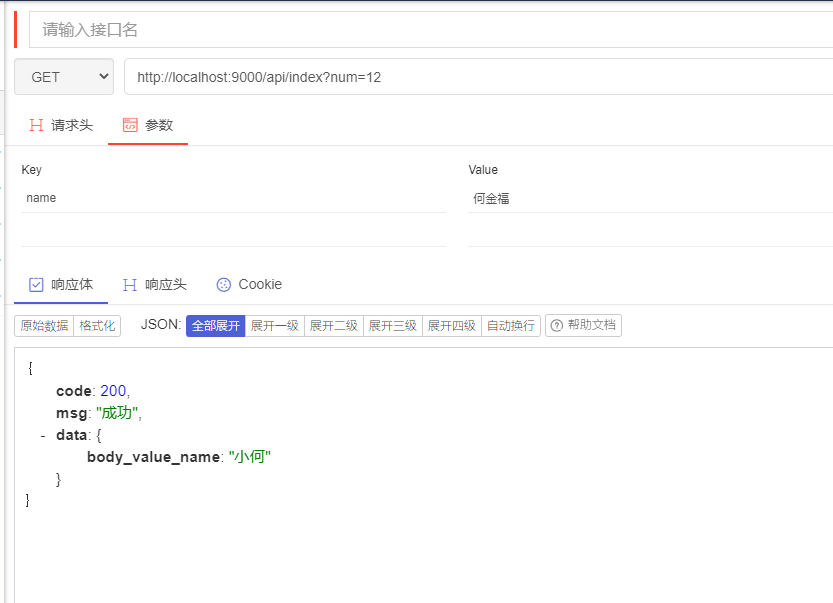Viewport: 833px width, 603px height.
Task: Collapse the data object with minus toggle
Action: point(43,436)
